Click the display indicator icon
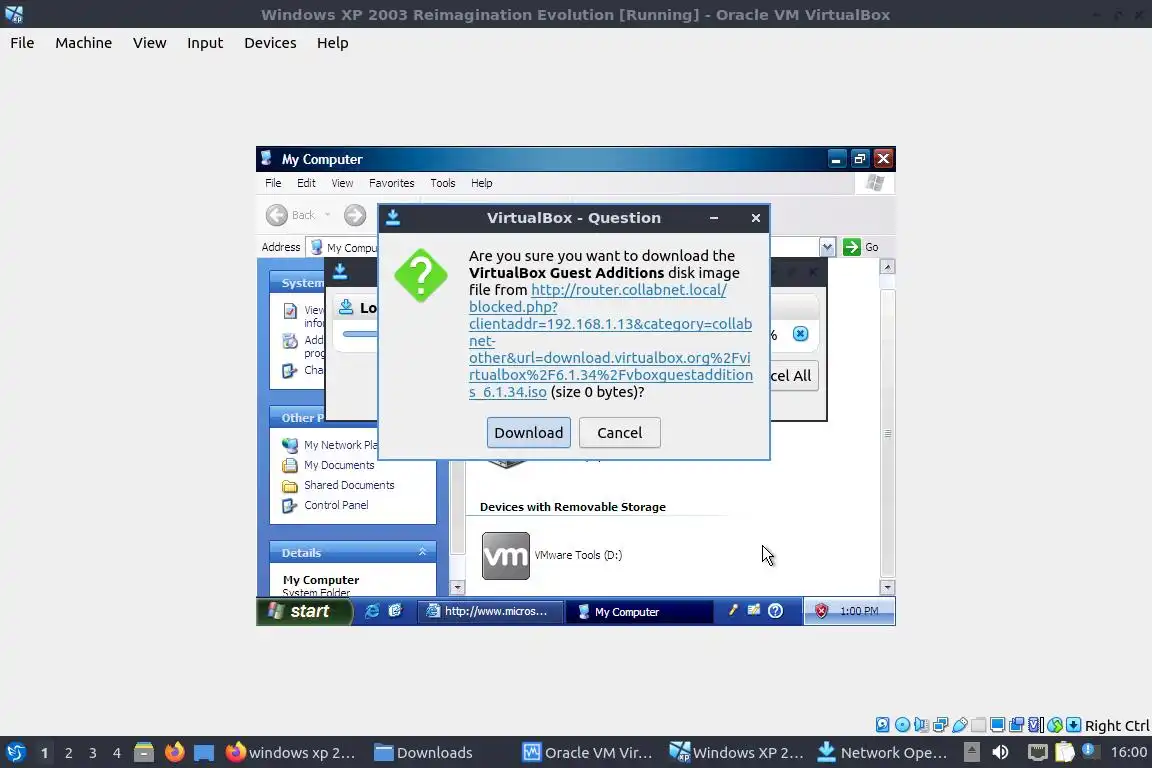 point(998,725)
